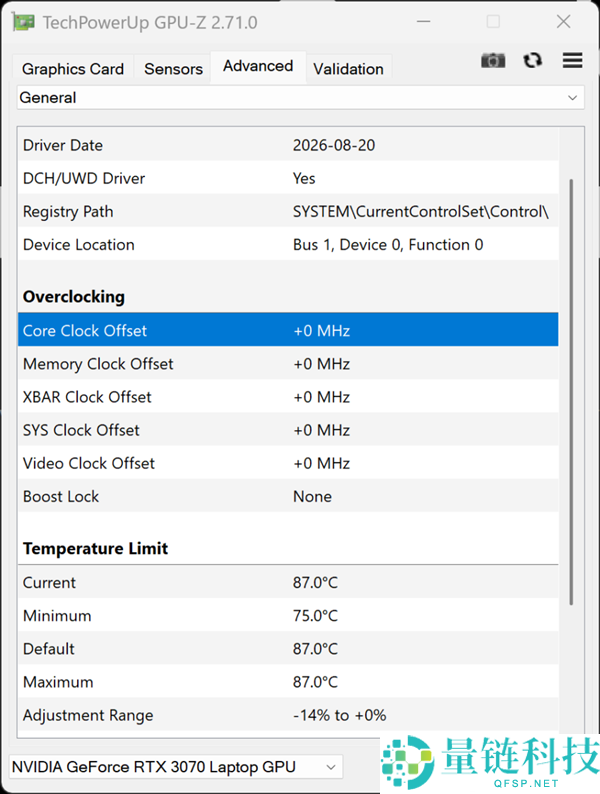
Task: Click the GPU-Z app icon in title bar
Action: click(24, 22)
